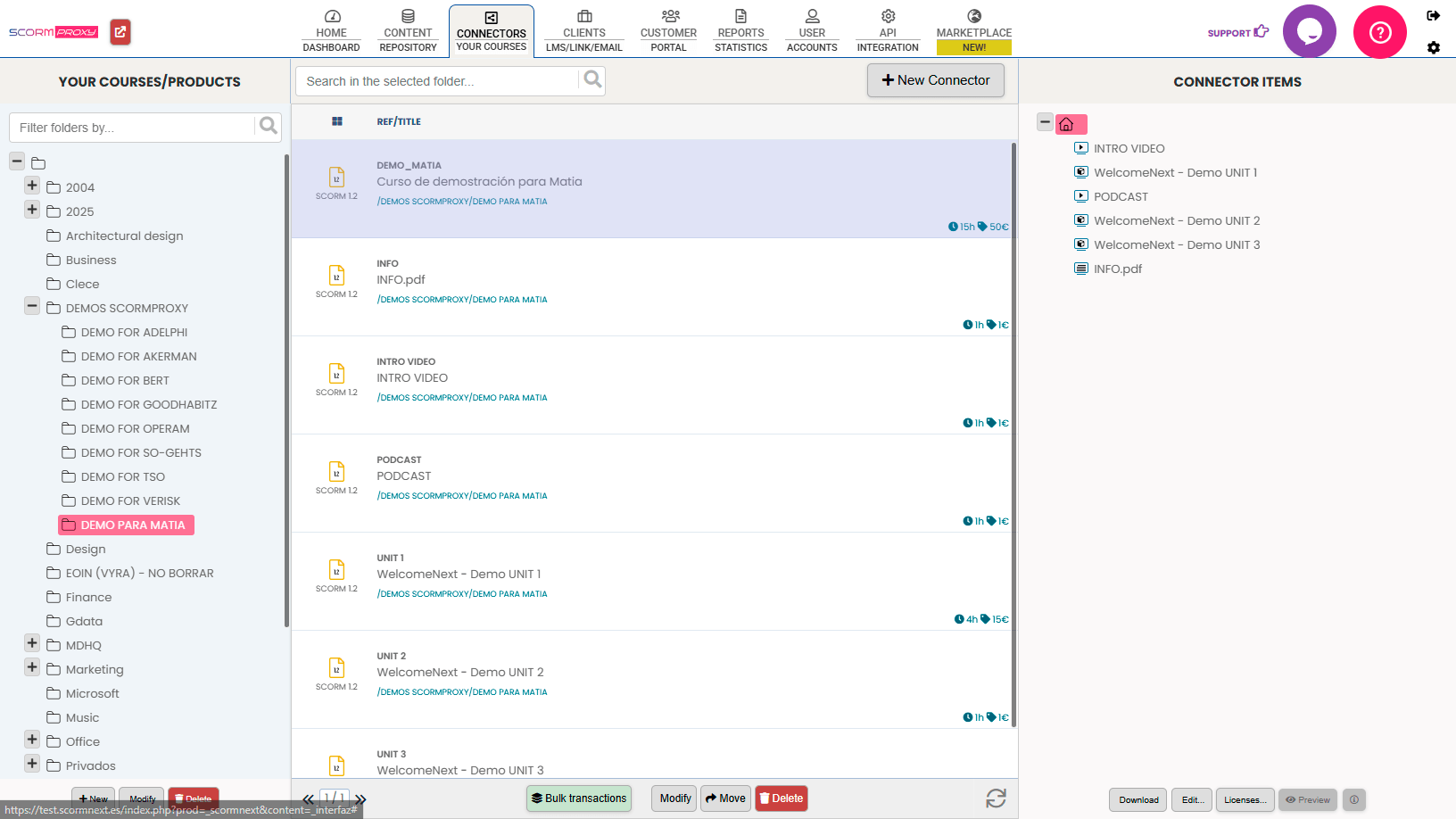Expand the 2025 folder
The image size is (1456, 819).
coord(32,210)
